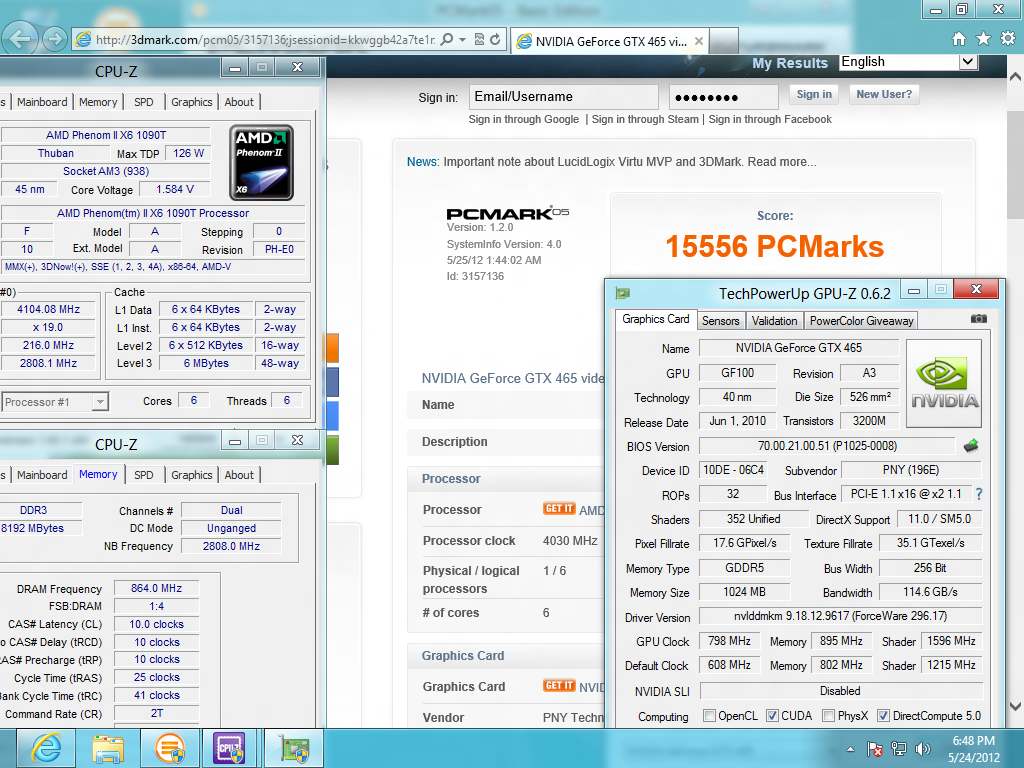The height and width of the screenshot is (768, 1024).
Task: Click the 15556 PCMarks score text
Action: 775,247
